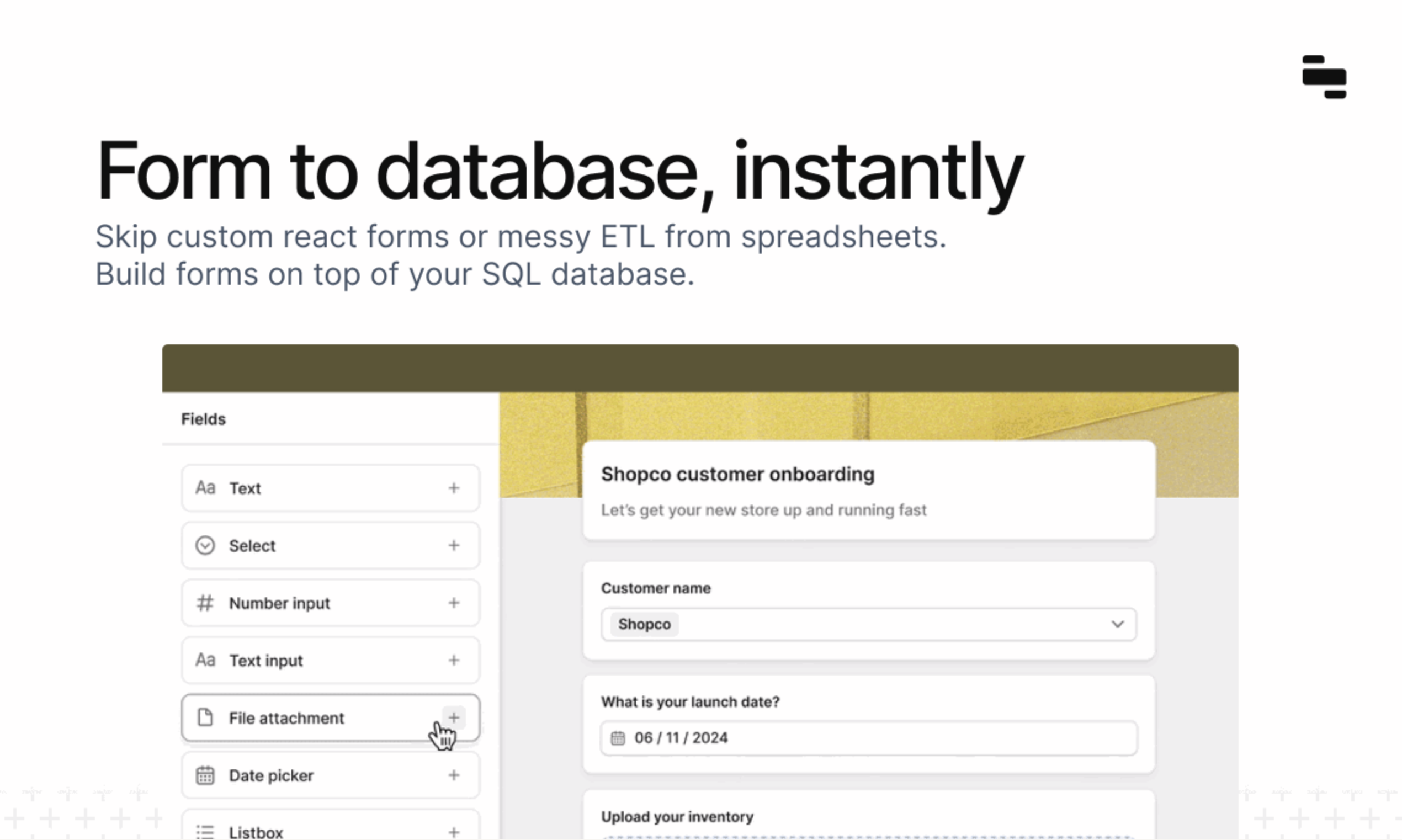Click the plus icon next to Listbox
Viewport: 1402px width, 840px height.
click(453, 832)
